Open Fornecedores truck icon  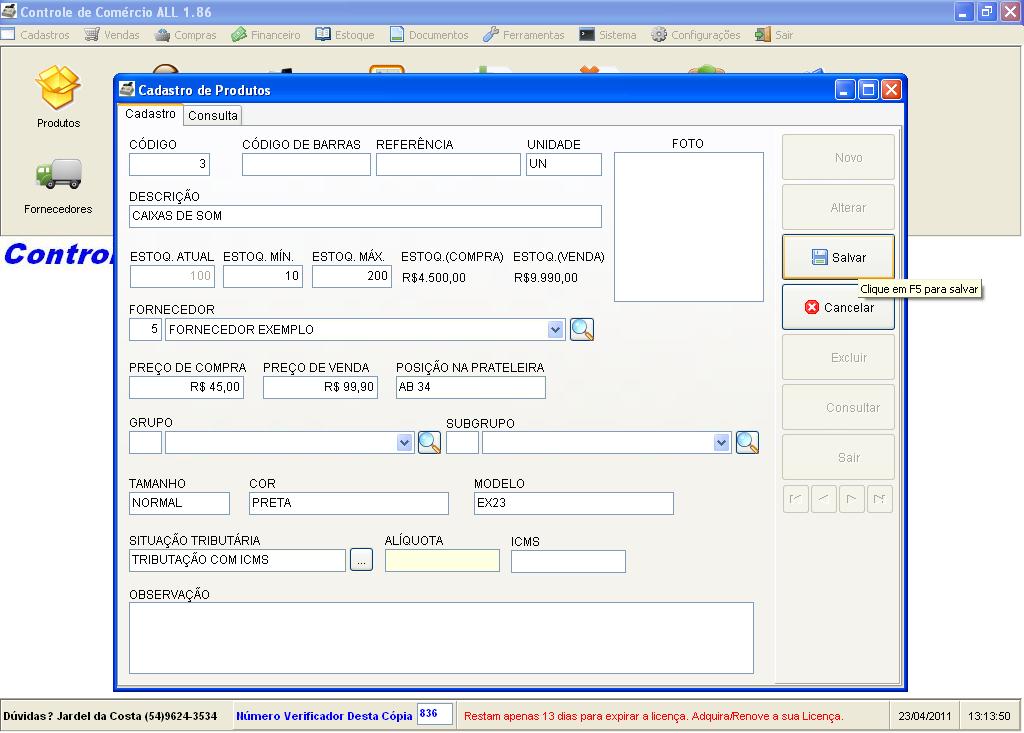point(58,175)
